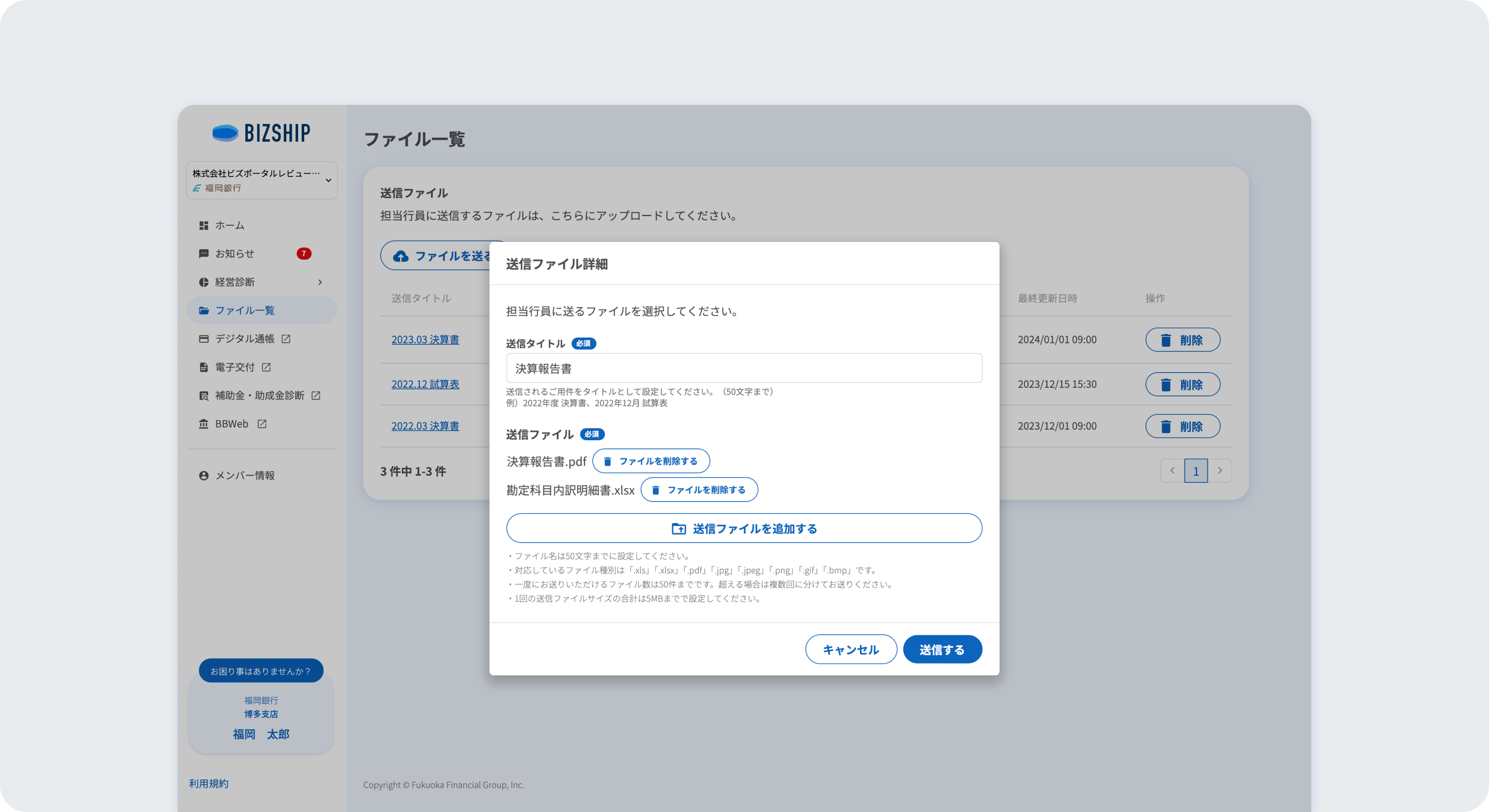Click 福岡 太郎 name in contact card
The height and width of the screenshot is (812, 1489).
[261, 734]
